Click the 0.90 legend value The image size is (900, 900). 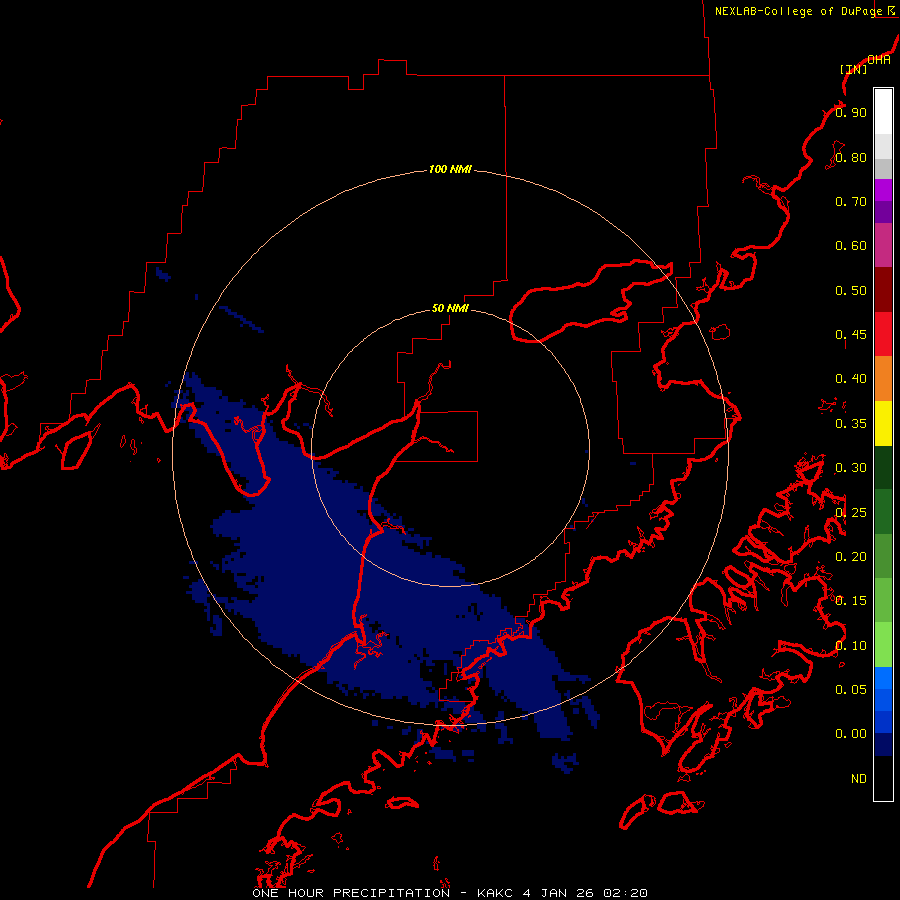click(x=851, y=112)
